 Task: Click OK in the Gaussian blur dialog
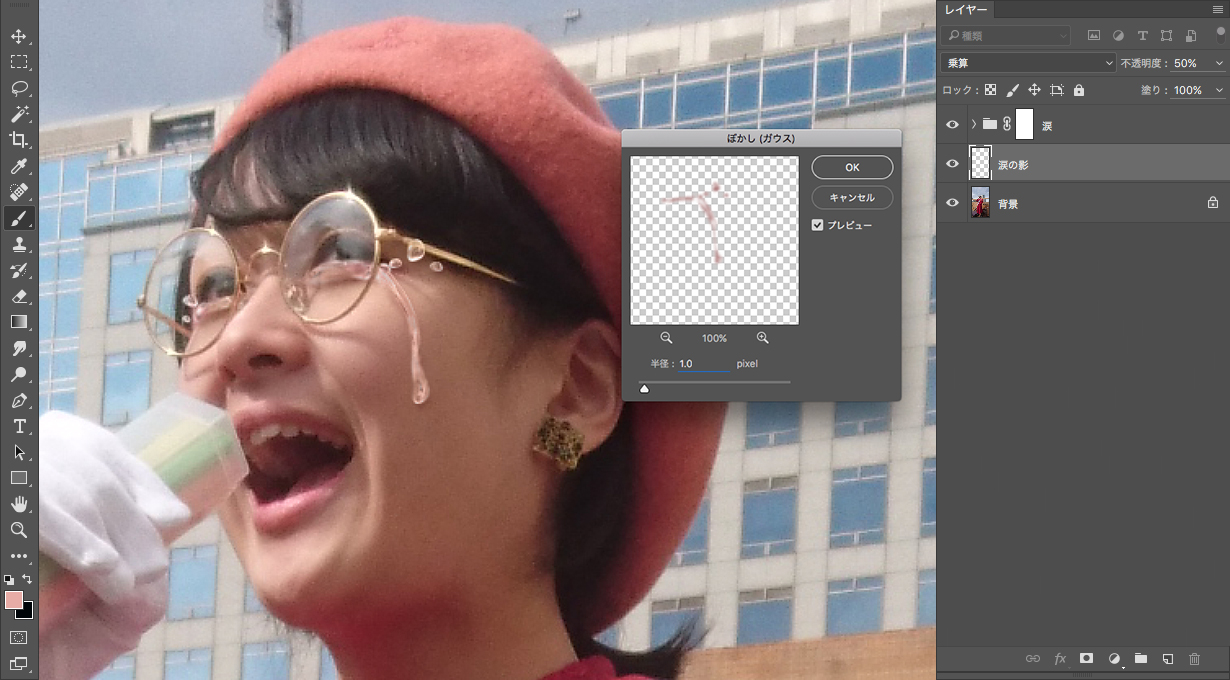[852, 167]
